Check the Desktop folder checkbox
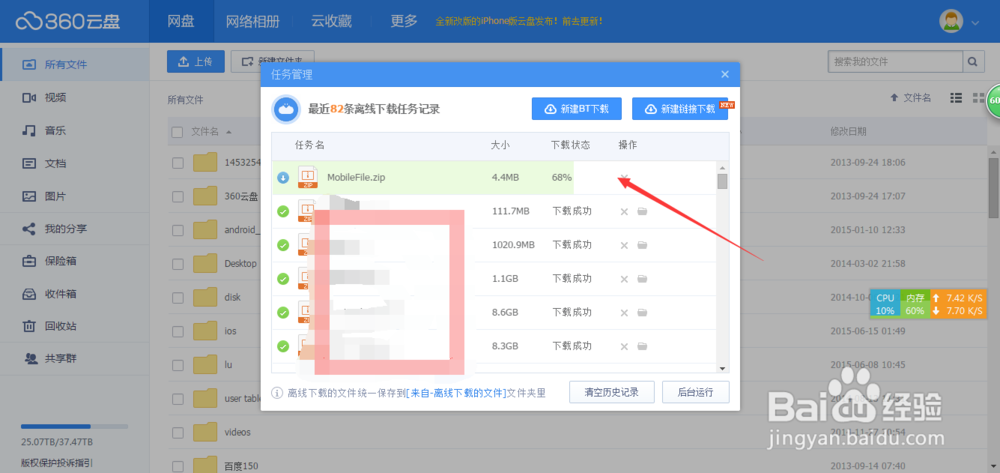Viewport: 1000px width, 473px height. pyautogui.click(x=178, y=263)
